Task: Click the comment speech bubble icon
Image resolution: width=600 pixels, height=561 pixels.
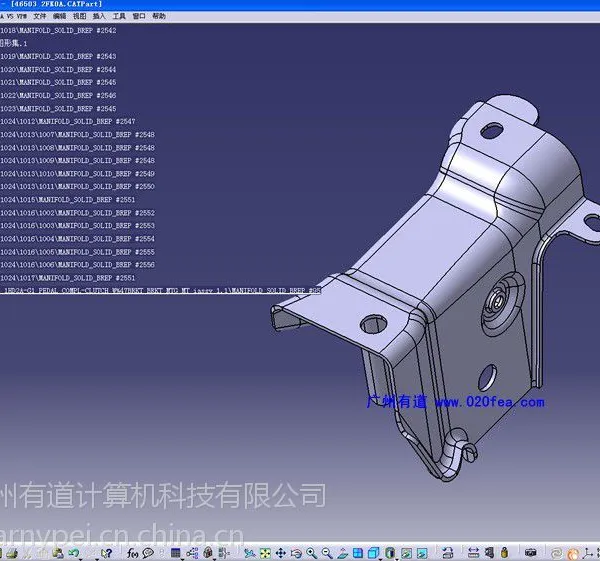Action: [x=148, y=553]
